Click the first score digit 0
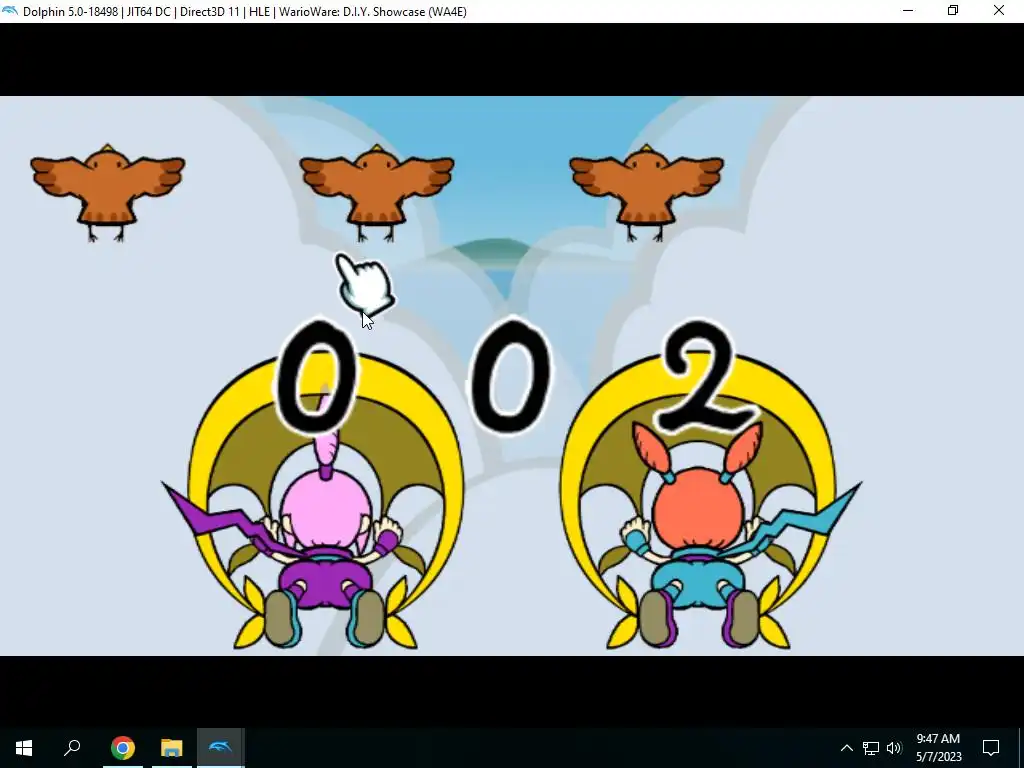 (317, 377)
